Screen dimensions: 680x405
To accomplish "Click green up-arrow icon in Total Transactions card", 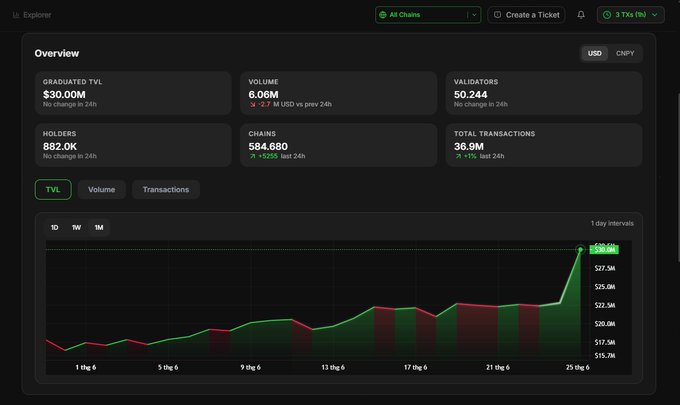I will coord(458,156).
